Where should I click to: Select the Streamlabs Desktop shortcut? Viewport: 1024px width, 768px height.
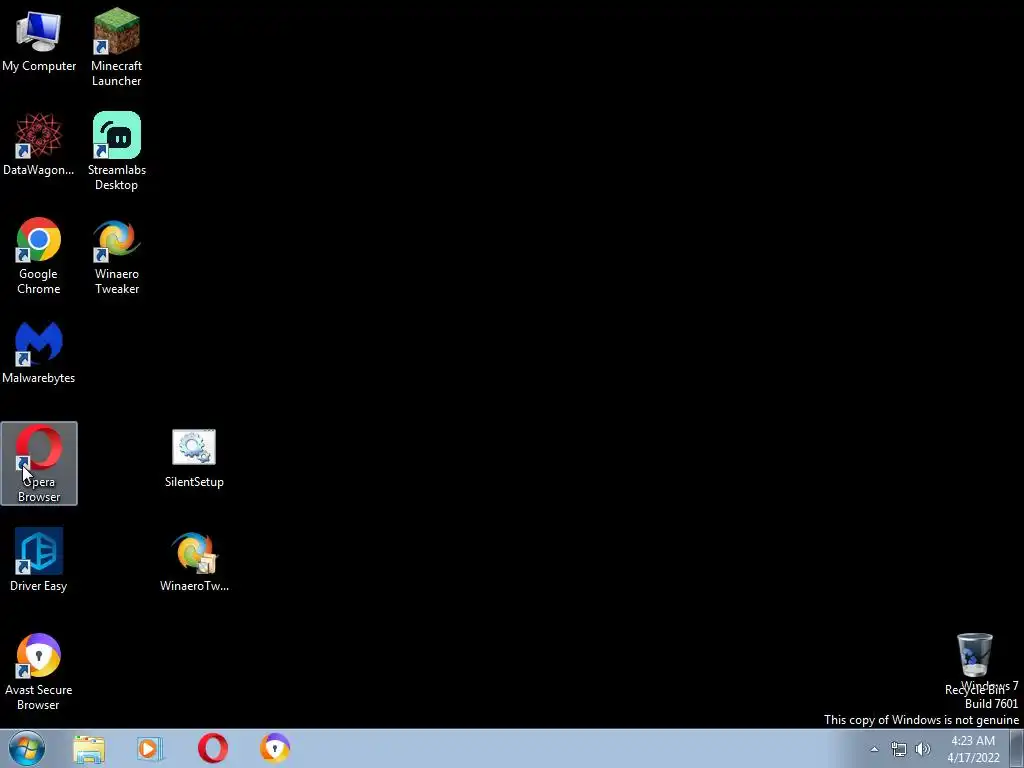point(116,151)
